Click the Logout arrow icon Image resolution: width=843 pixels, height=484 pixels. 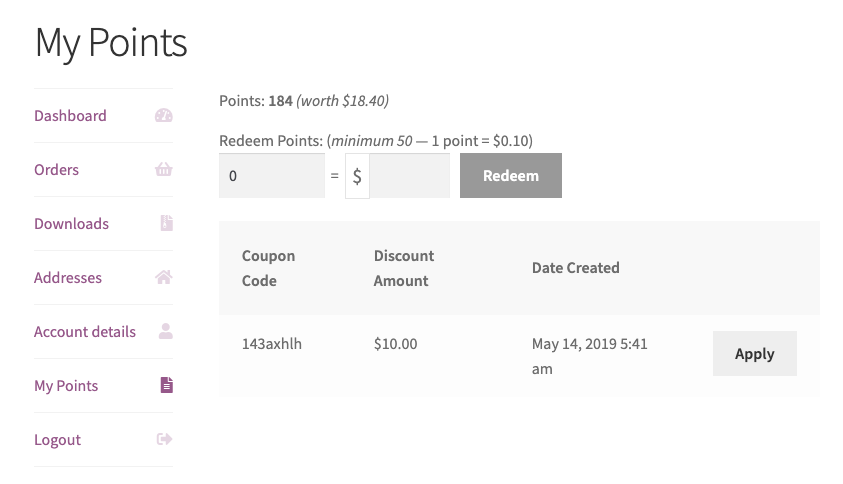165,440
